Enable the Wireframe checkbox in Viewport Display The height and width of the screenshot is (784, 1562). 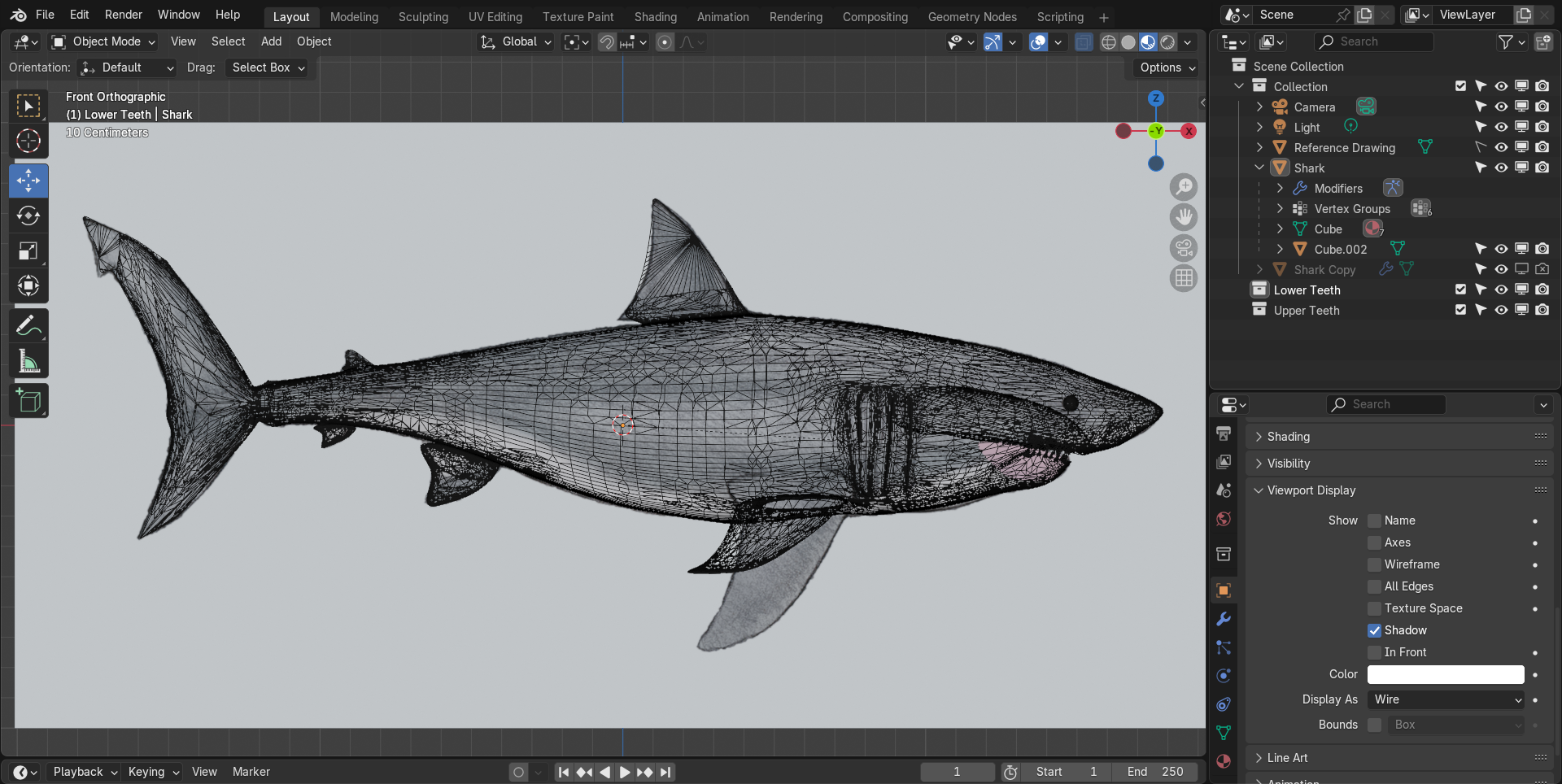1374,564
